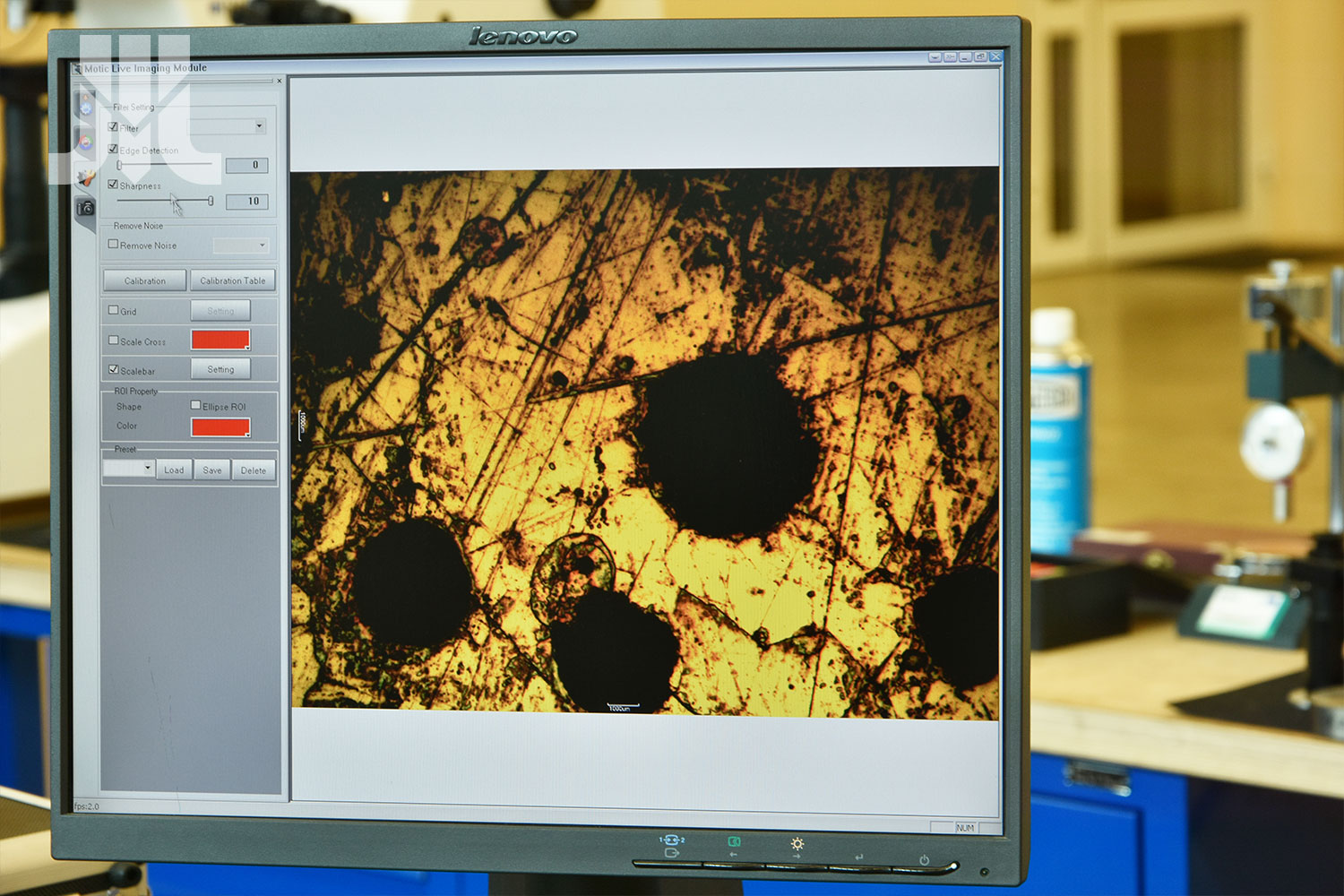
Task: Click the ROI Property group label
Action: tap(135, 392)
